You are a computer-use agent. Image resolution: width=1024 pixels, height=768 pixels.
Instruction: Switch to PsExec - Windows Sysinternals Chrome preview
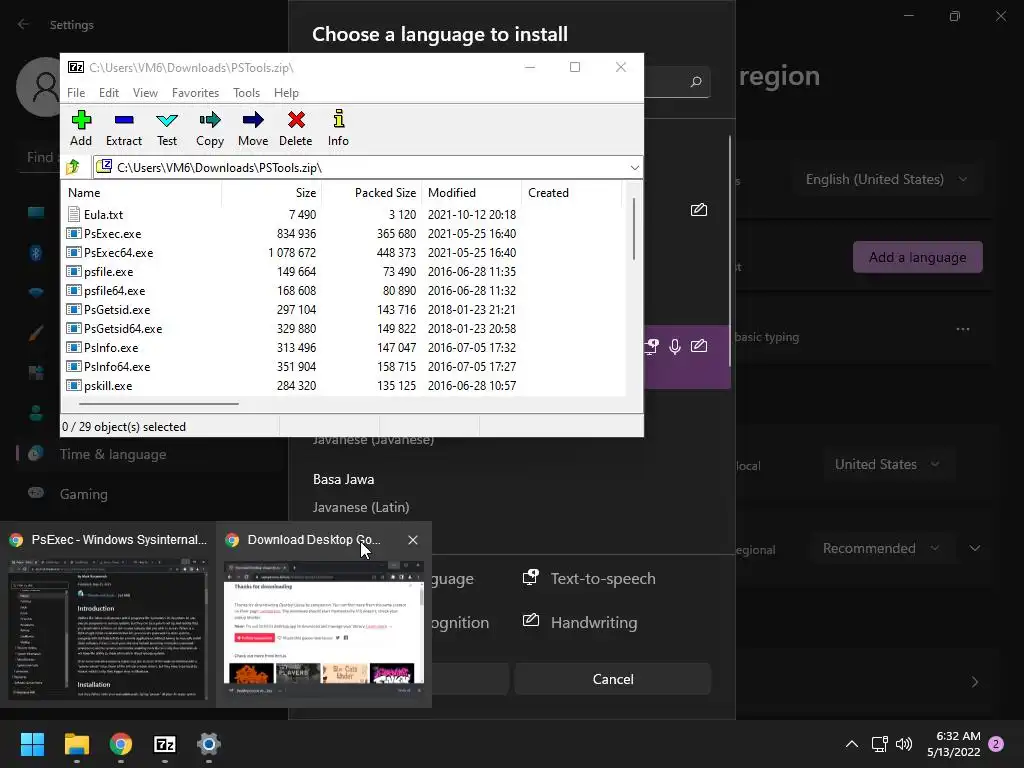click(108, 614)
